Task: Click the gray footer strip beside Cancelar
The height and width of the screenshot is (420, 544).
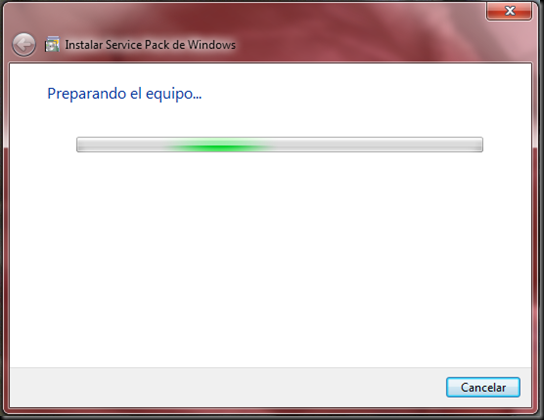Action: tap(226, 387)
